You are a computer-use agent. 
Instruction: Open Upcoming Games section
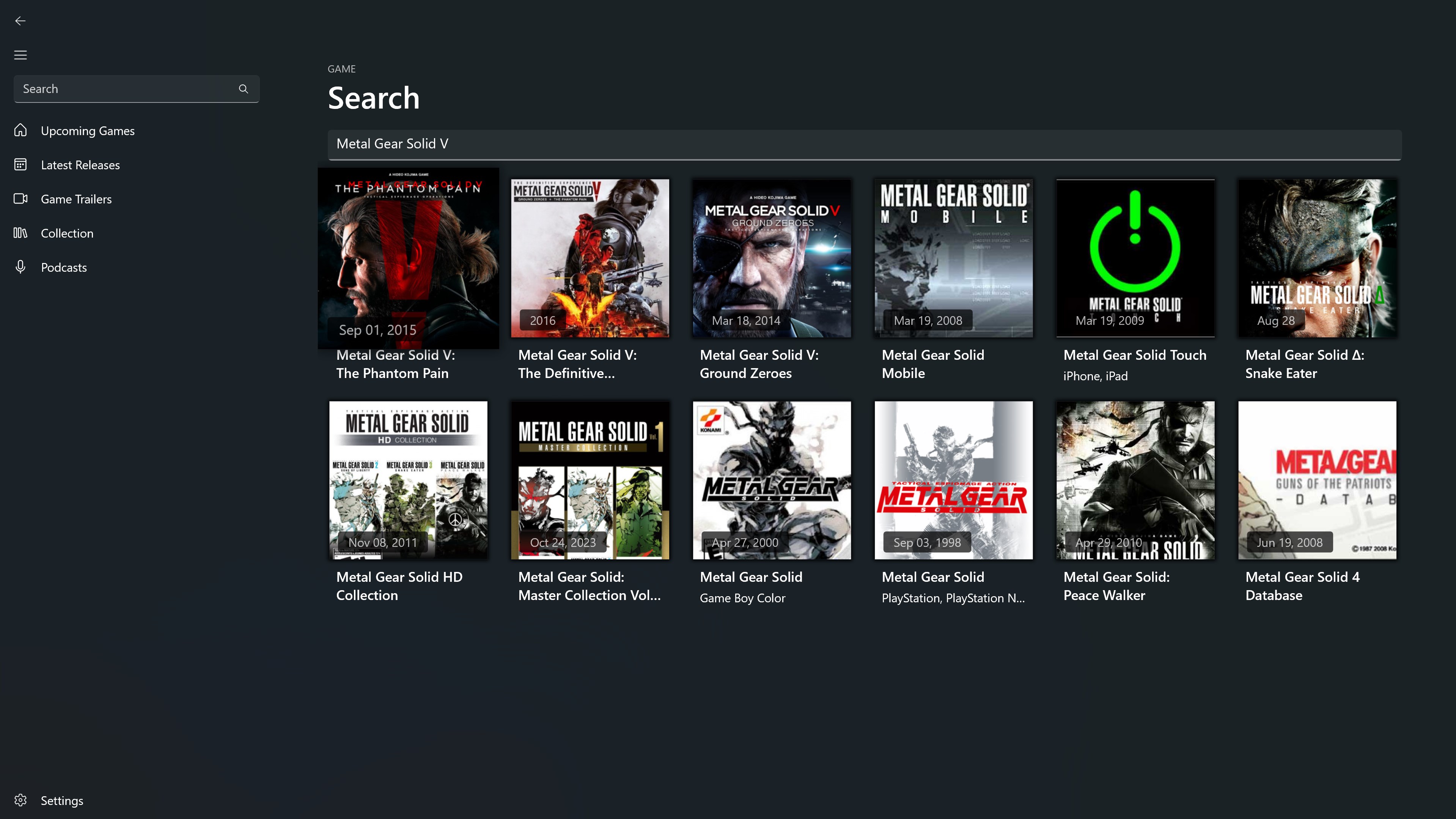(88, 131)
